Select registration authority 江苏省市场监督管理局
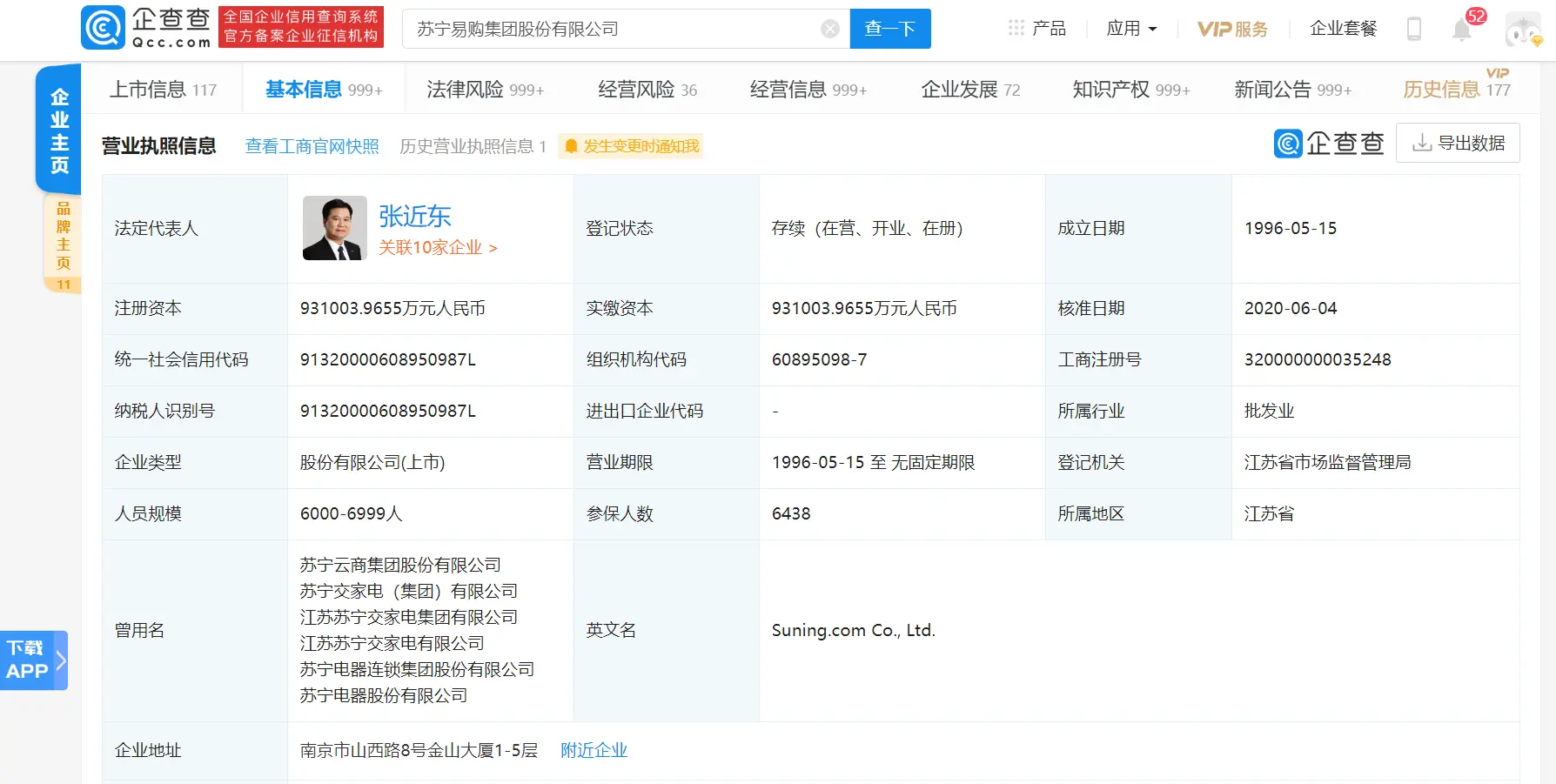This screenshot has height=784, width=1556. click(x=1328, y=462)
